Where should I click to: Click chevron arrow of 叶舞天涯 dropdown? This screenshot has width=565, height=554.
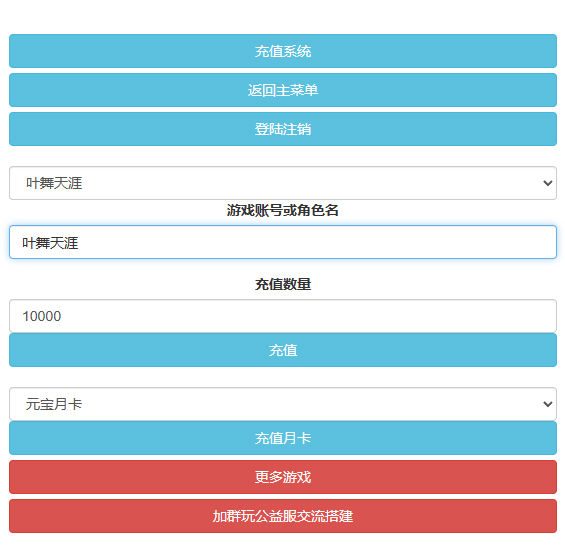[548, 183]
